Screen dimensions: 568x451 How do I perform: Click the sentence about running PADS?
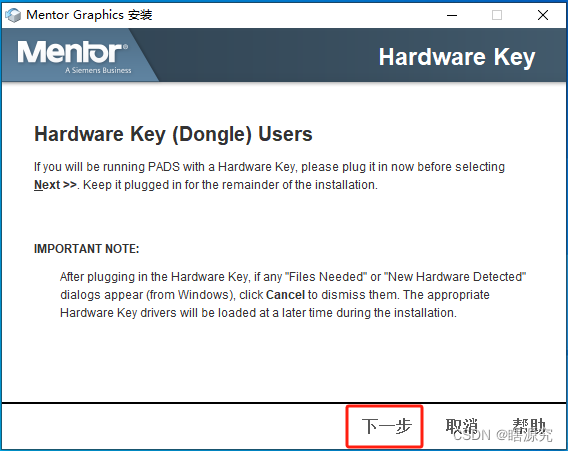point(269,176)
